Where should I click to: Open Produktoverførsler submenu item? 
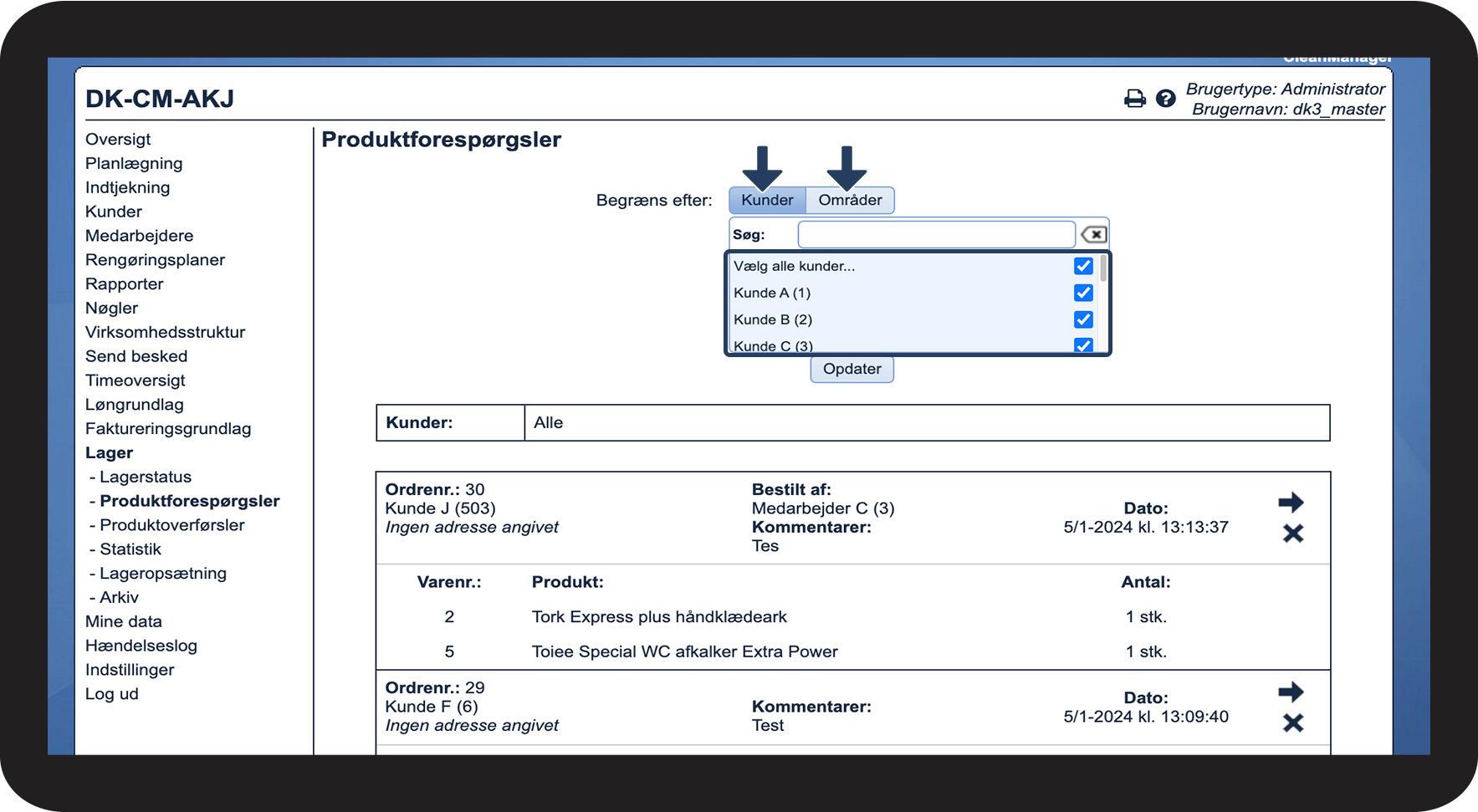(x=171, y=525)
